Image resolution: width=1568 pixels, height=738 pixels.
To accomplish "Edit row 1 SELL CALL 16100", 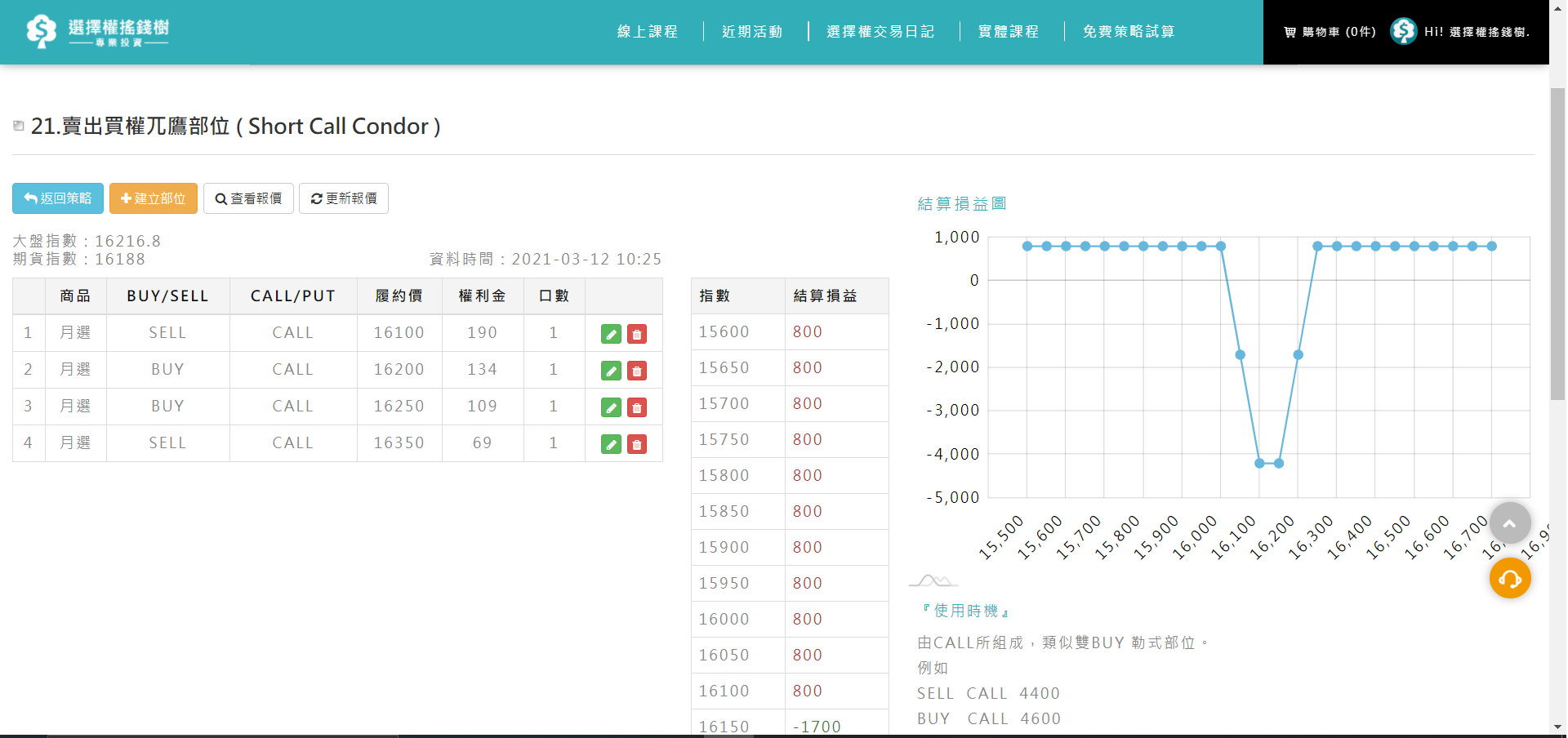I will [x=611, y=334].
